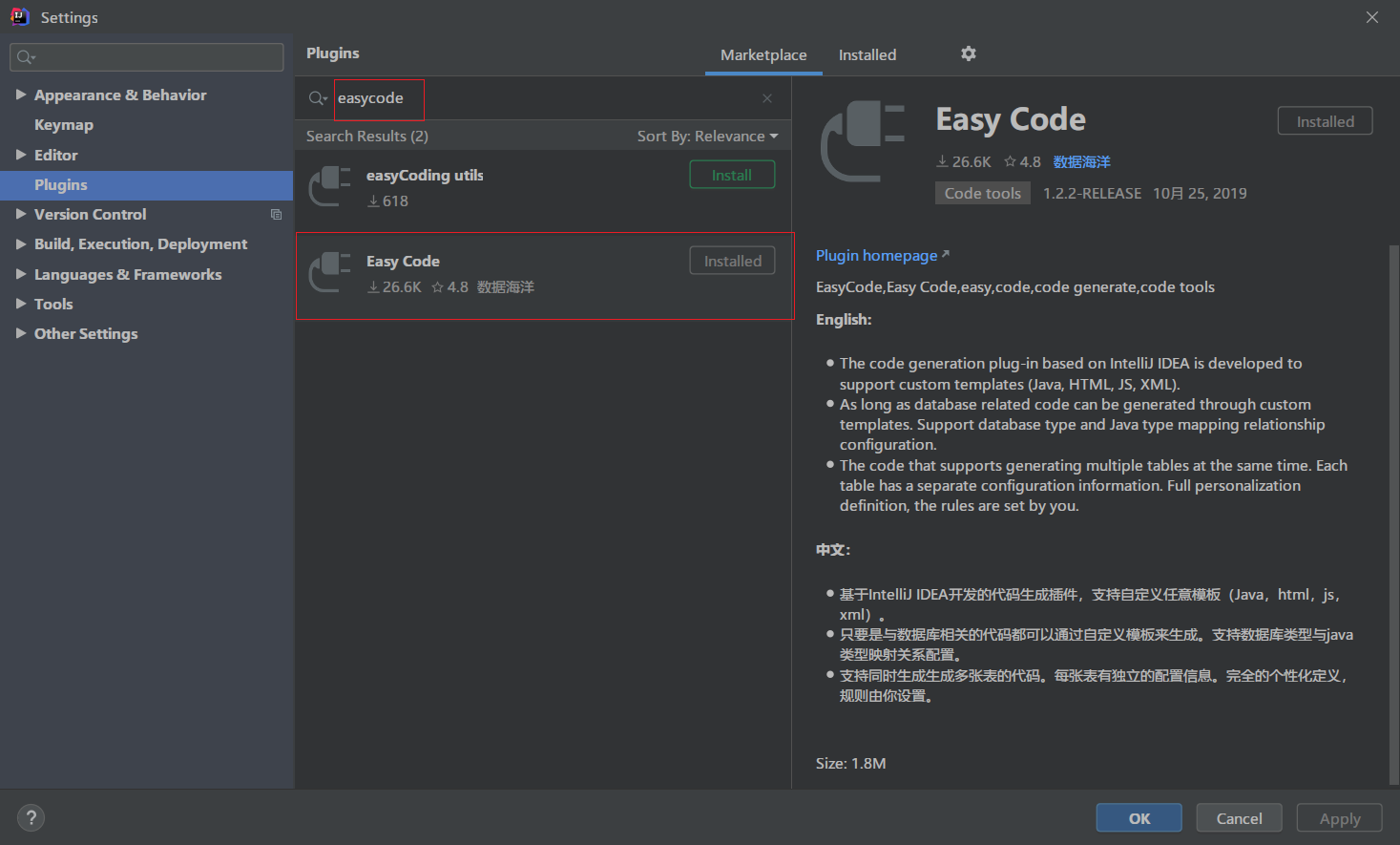Screen dimensions: 1400x845
Task: Click the help question mark icon
Action: pyautogui.click(x=31, y=817)
